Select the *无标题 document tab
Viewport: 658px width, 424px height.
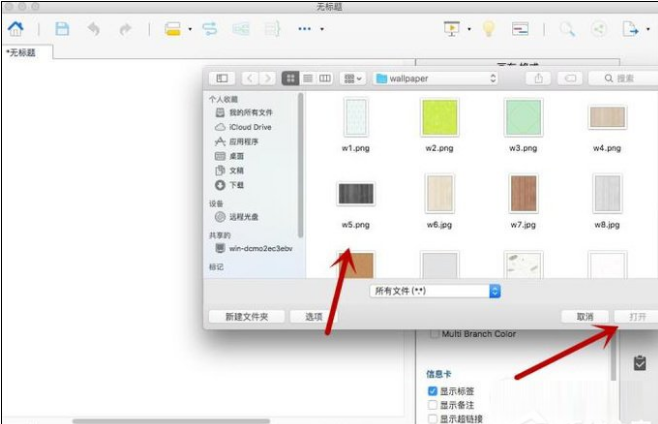pyautogui.click(x=27, y=52)
